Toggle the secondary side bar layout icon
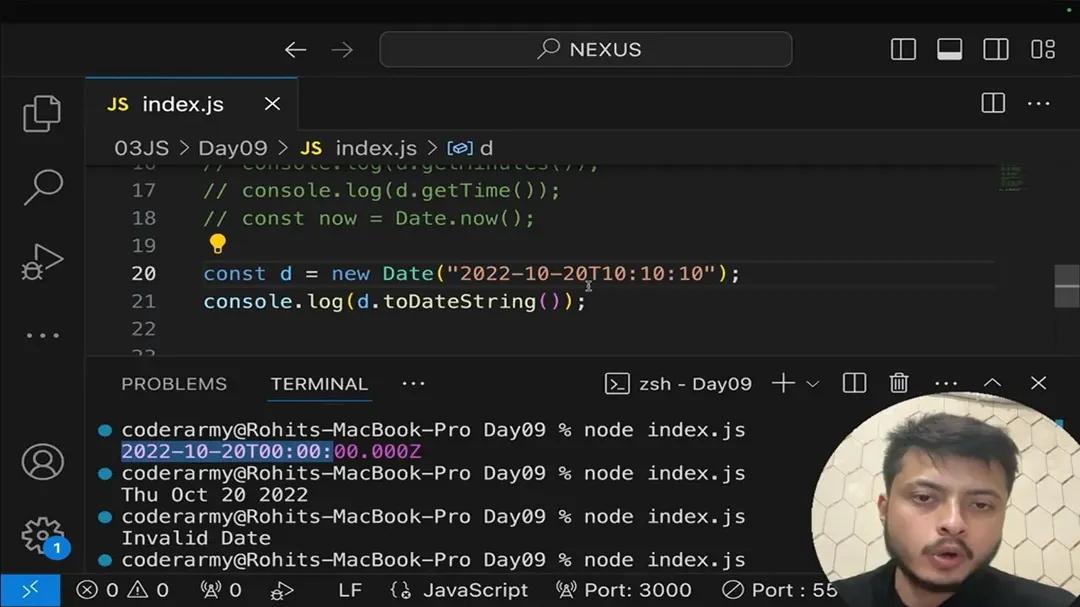 pos(996,50)
